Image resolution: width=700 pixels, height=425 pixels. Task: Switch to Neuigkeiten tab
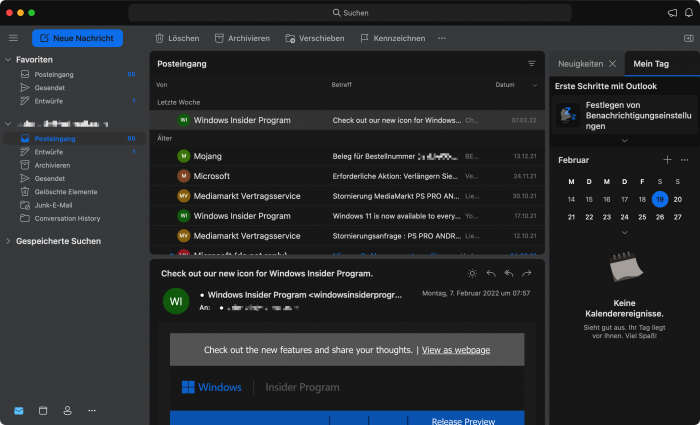(x=580, y=64)
